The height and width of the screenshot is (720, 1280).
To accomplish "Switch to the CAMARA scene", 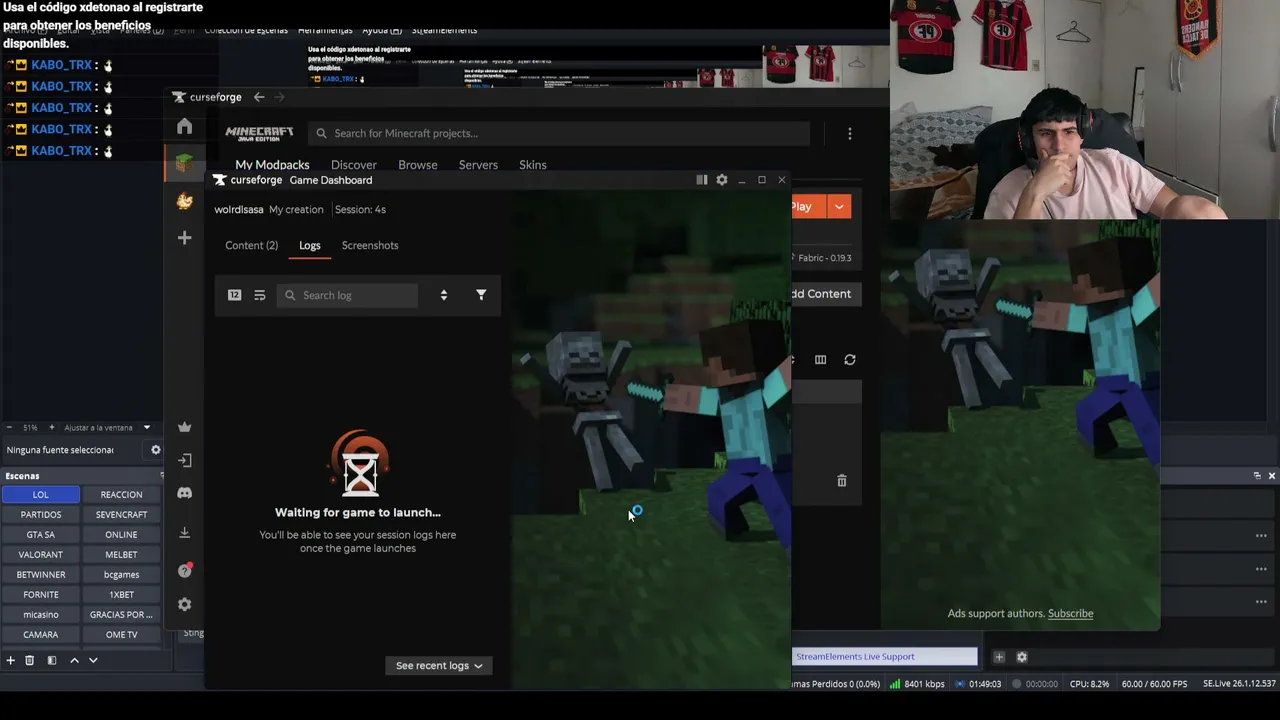I will click(41, 635).
